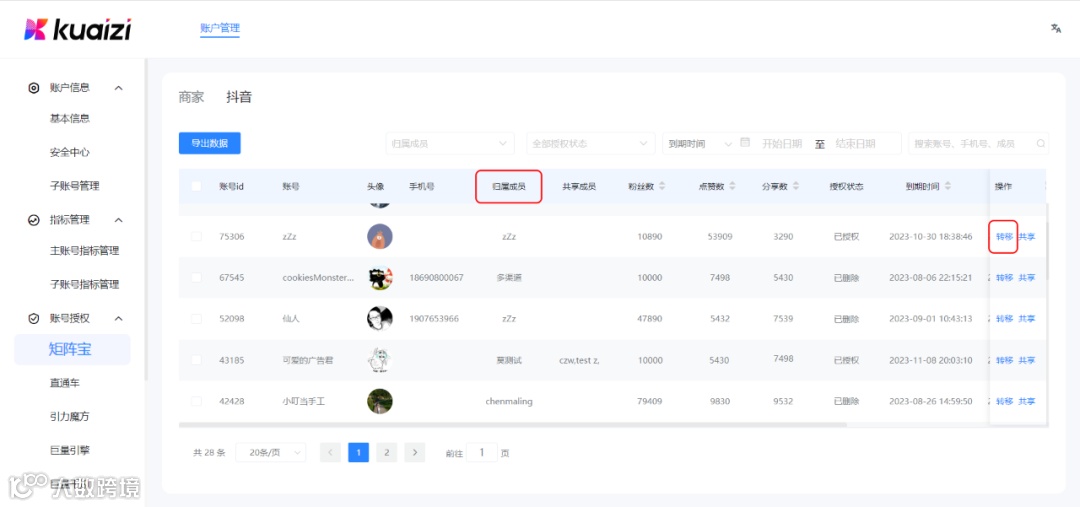Sort by 到期时间 column arrows
1080x507 pixels.
coord(948,186)
